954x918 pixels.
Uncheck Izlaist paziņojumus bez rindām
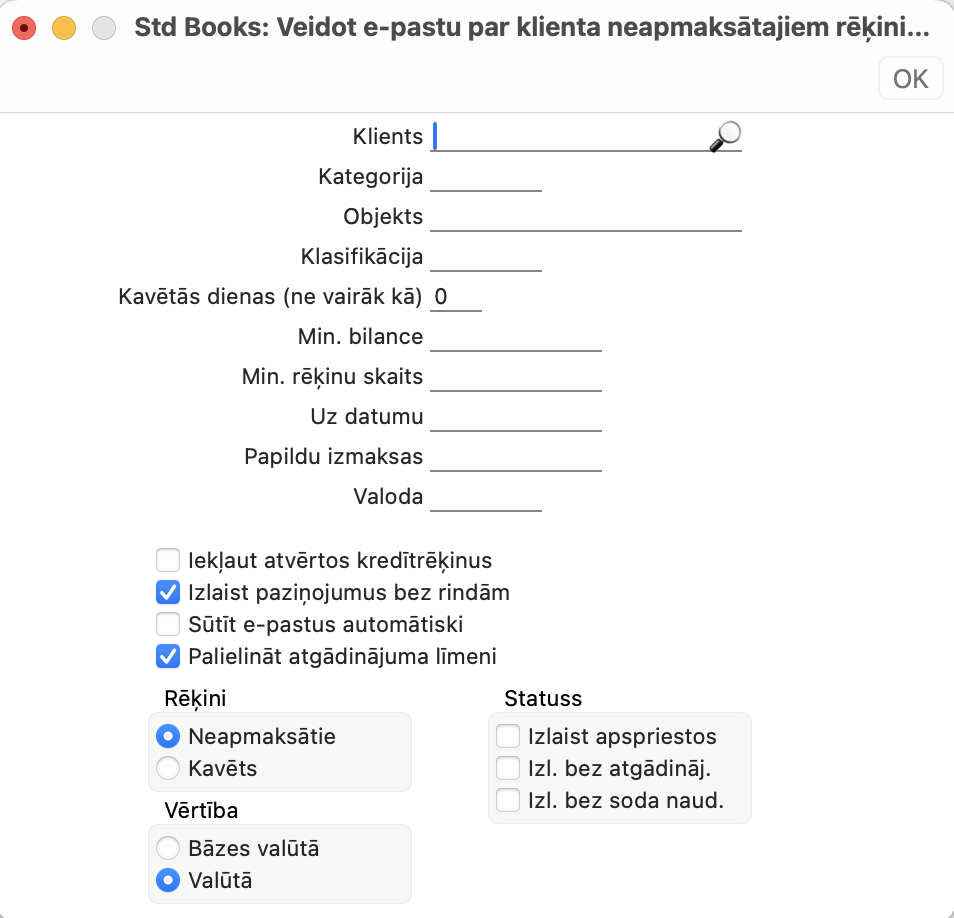pyautogui.click(x=168, y=593)
